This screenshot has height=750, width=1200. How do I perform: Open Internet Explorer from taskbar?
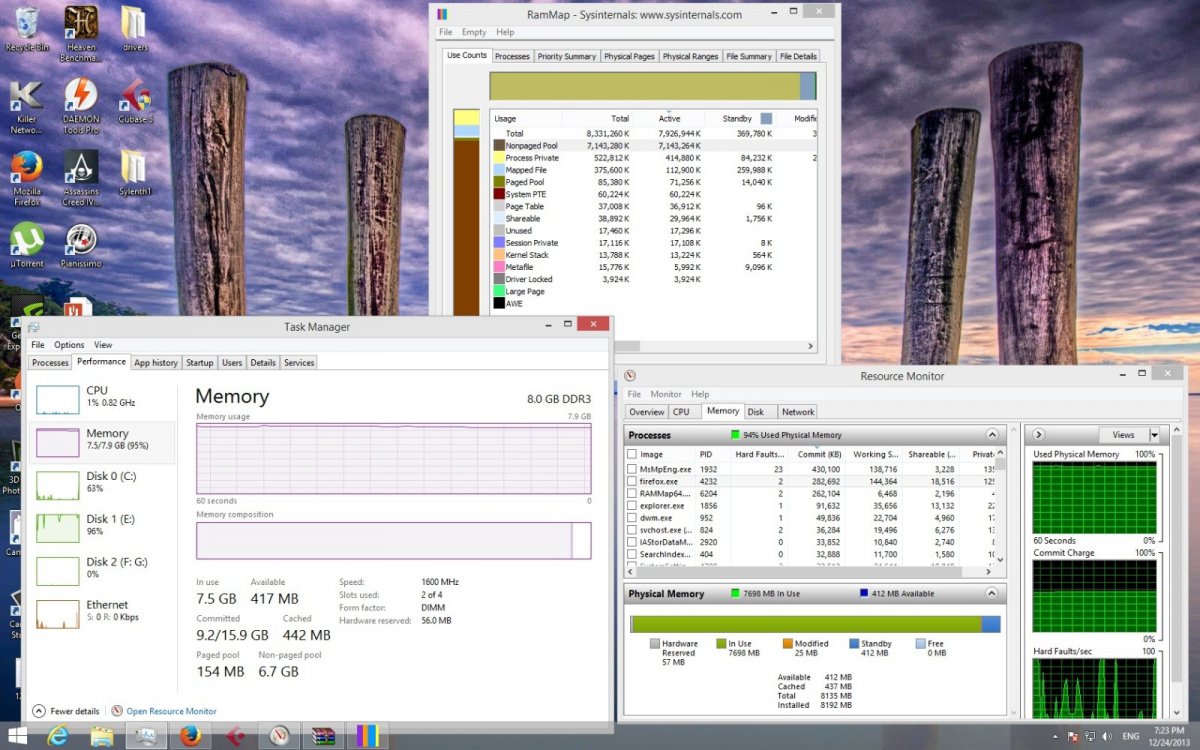(59, 737)
